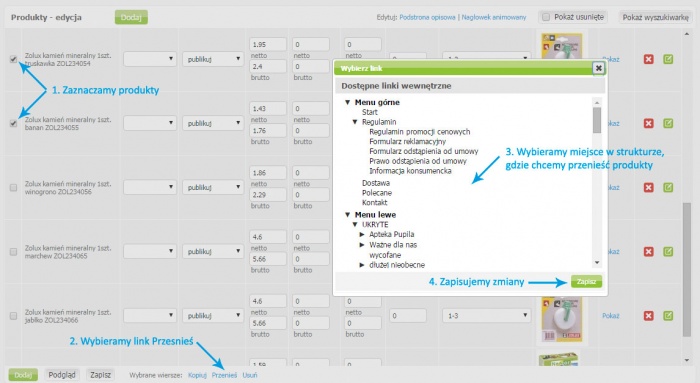Expand the Apteka Pupila tree branch

pos(362,234)
